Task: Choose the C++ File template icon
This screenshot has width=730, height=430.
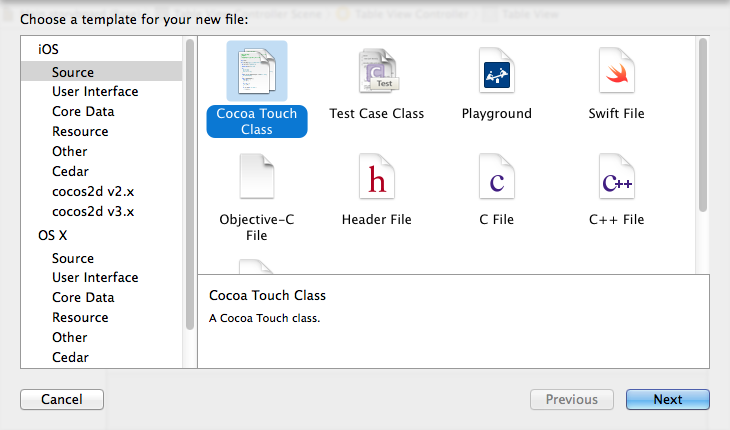Action: click(617, 177)
